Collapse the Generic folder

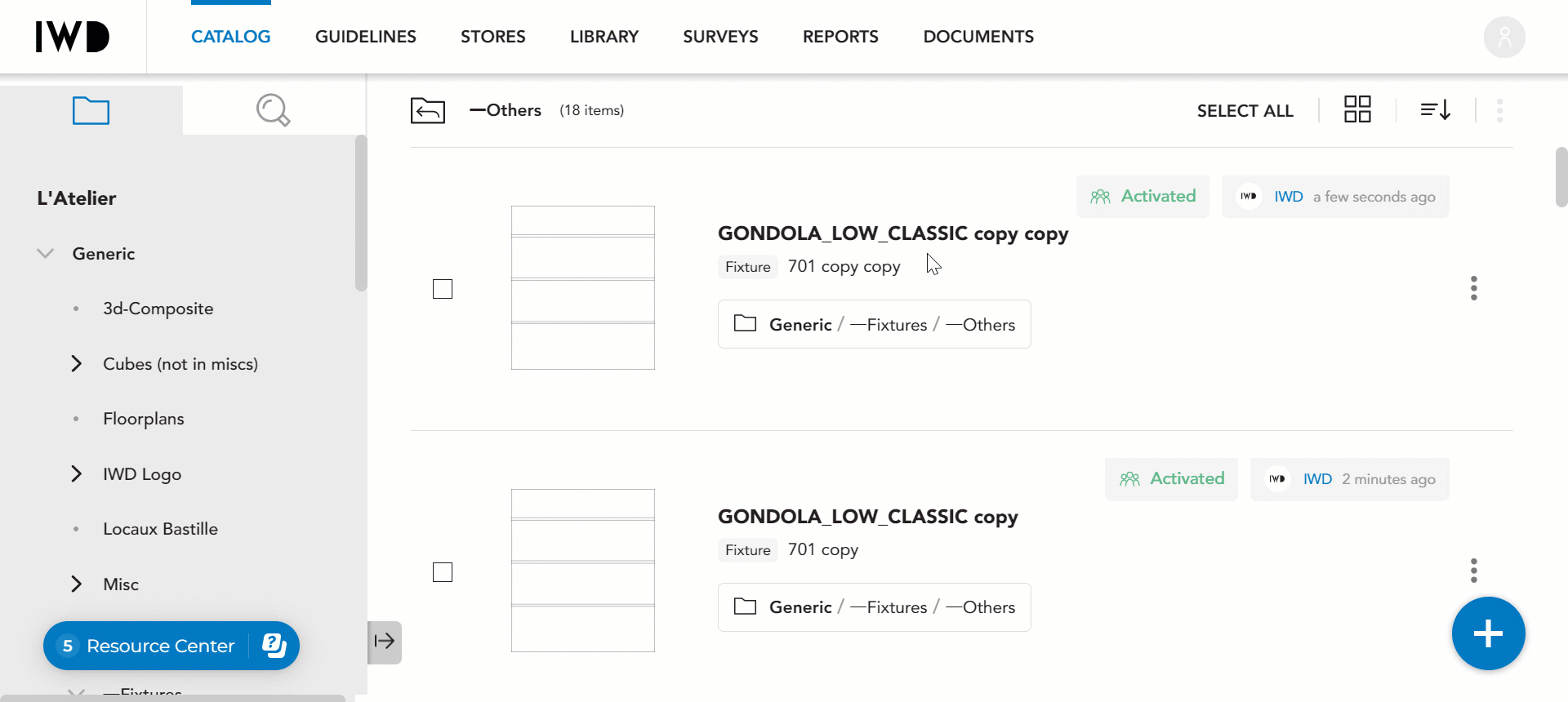[x=46, y=254]
